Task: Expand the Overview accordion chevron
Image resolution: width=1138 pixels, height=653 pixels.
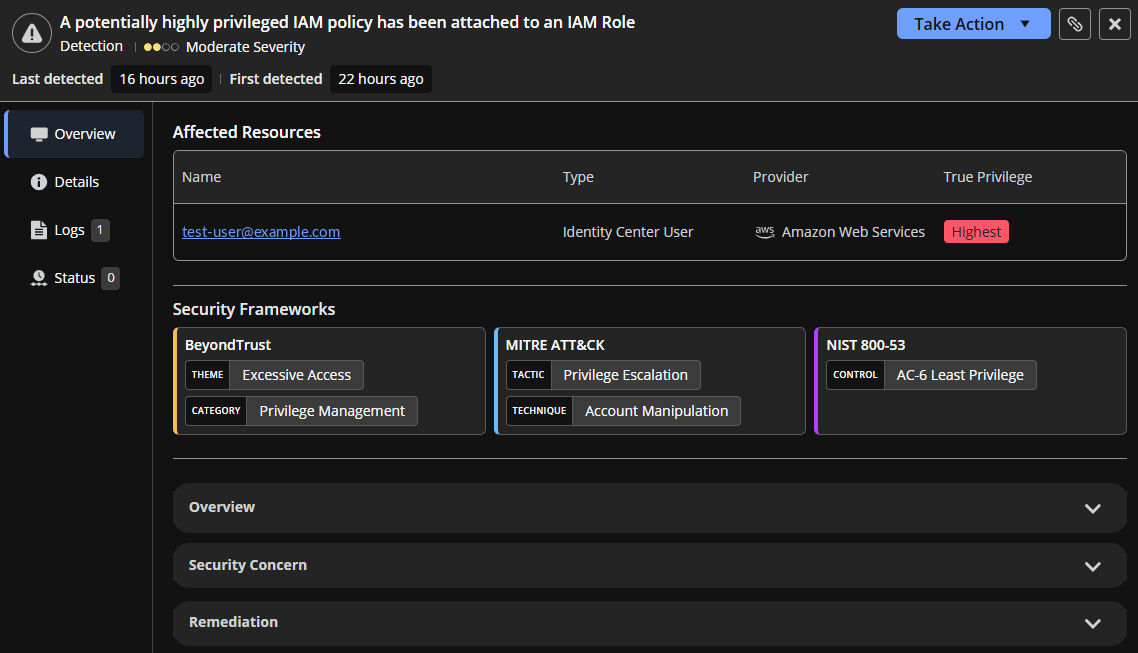Action: [x=1092, y=508]
